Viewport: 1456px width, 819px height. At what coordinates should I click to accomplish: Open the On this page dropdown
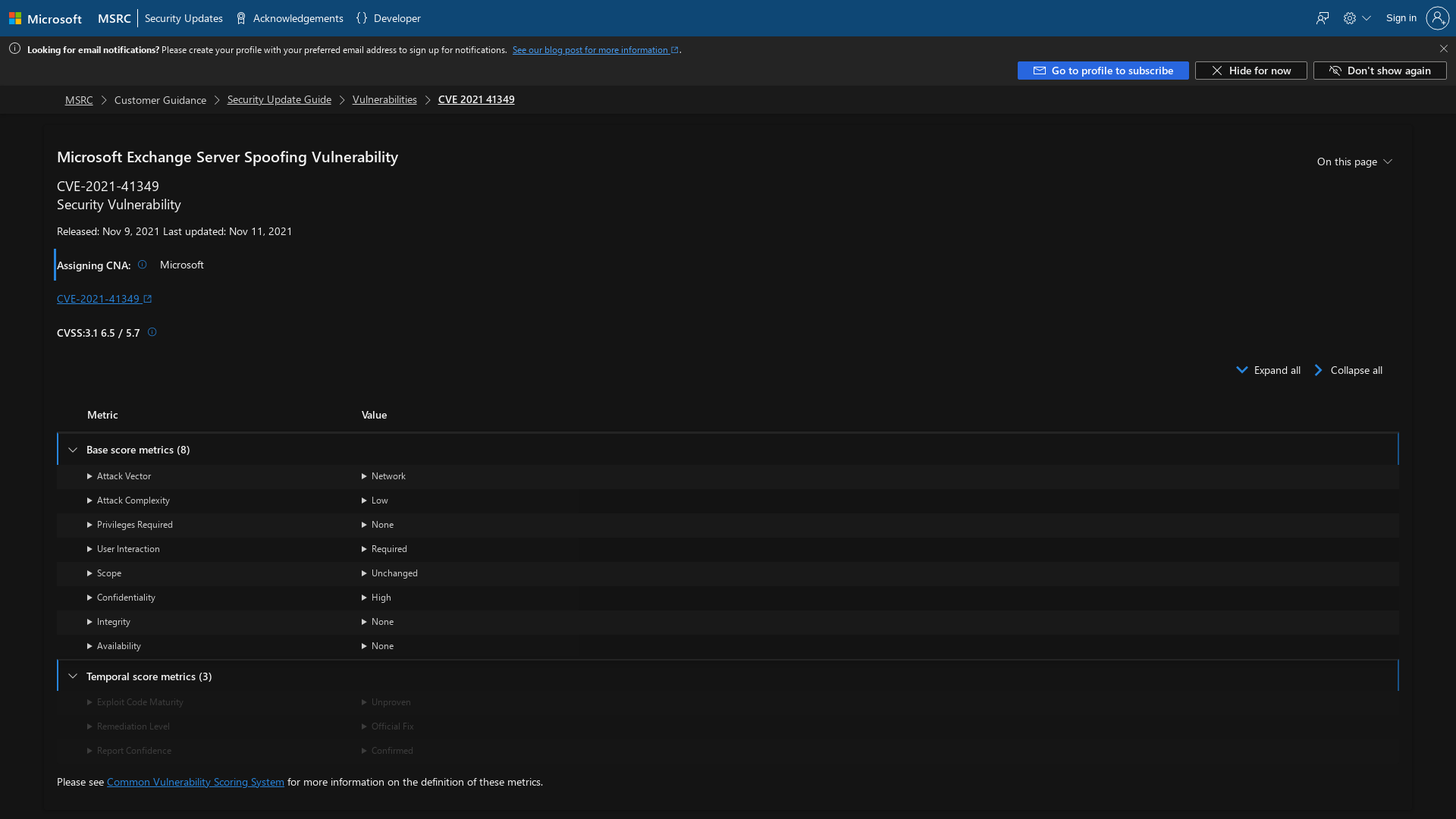point(1354,162)
